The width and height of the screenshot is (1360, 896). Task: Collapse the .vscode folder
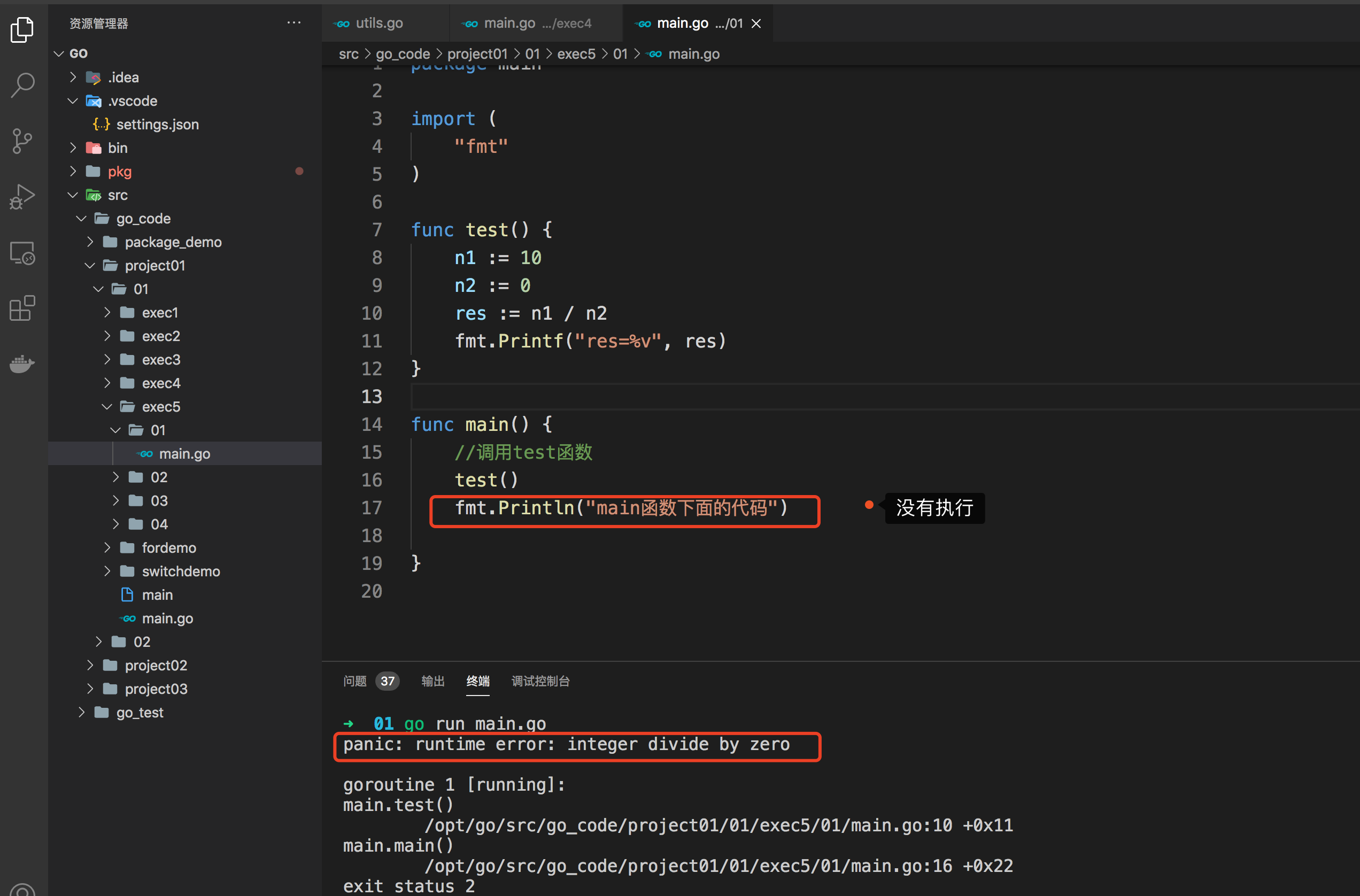click(132, 101)
